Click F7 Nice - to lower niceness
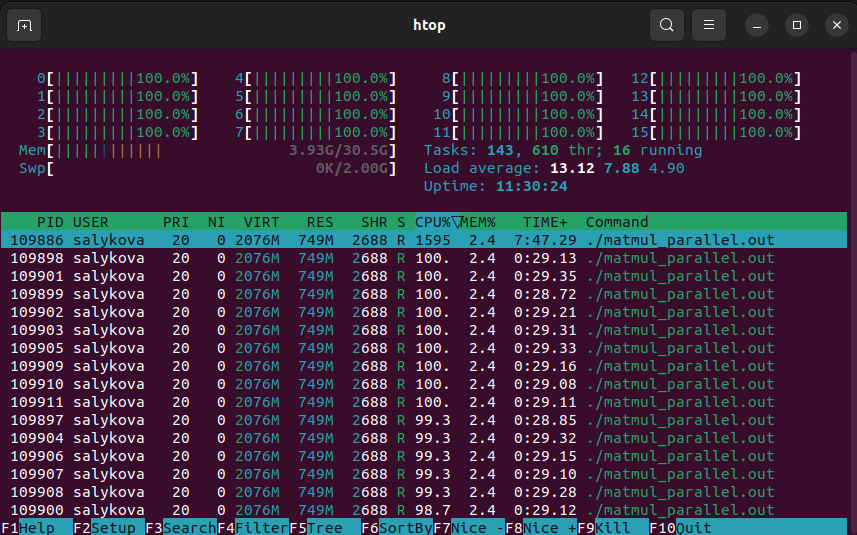The image size is (857, 535). (x=469, y=528)
